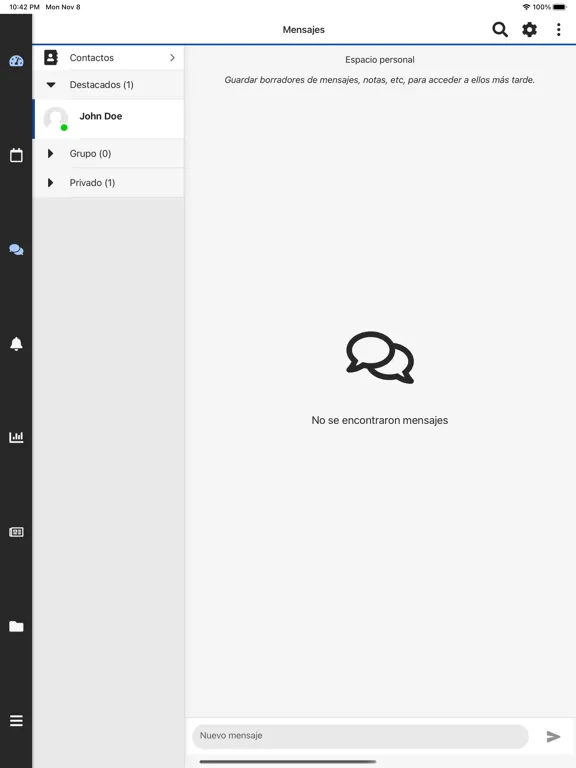This screenshot has height=768, width=576.
Task: Open Contactos via the chevron
Action: pos(172,57)
